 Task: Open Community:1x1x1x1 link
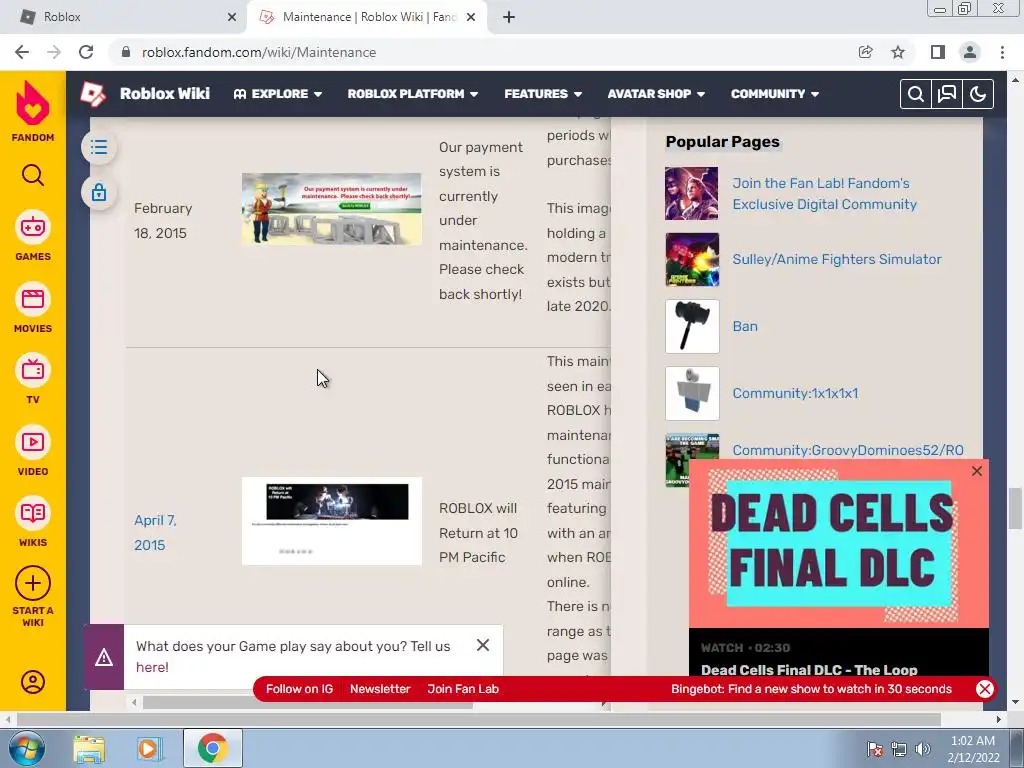coord(795,393)
